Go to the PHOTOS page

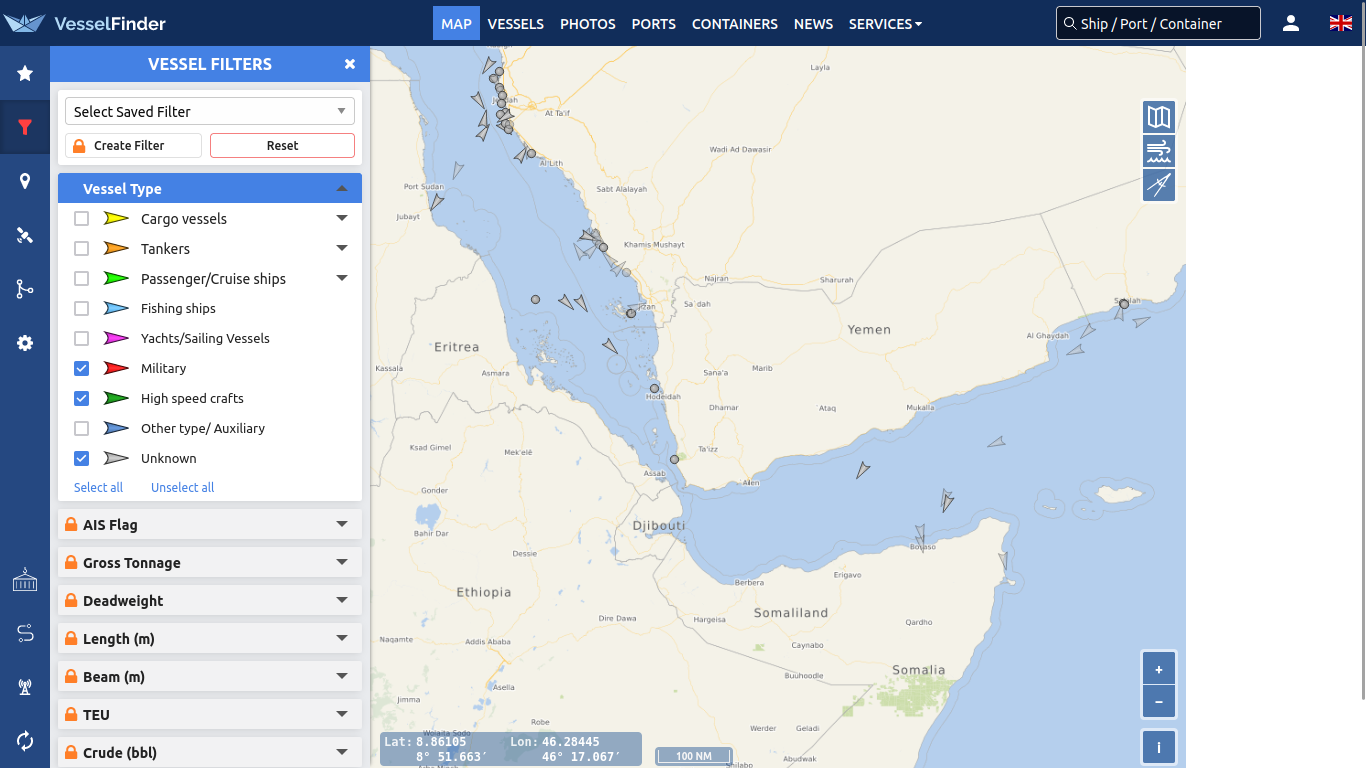tap(588, 23)
